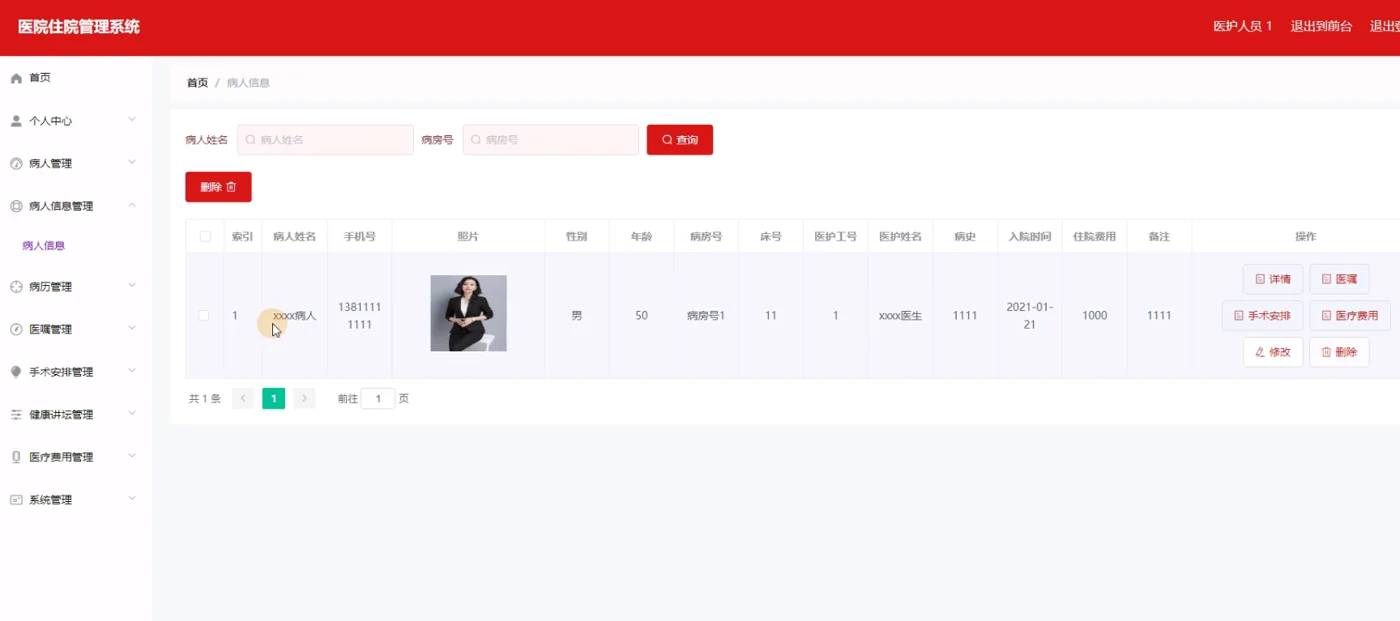Click the icon beside 病人信息管理
1400x621 pixels.
click(x=16, y=206)
